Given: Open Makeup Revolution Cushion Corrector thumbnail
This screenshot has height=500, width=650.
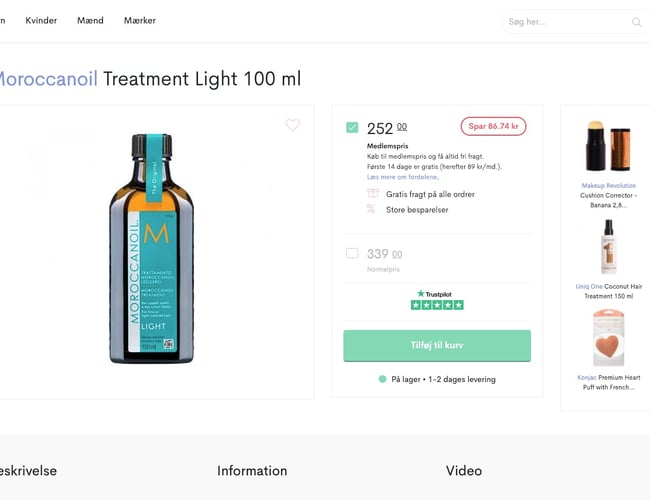Looking at the screenshot, I should coord(608,146).
